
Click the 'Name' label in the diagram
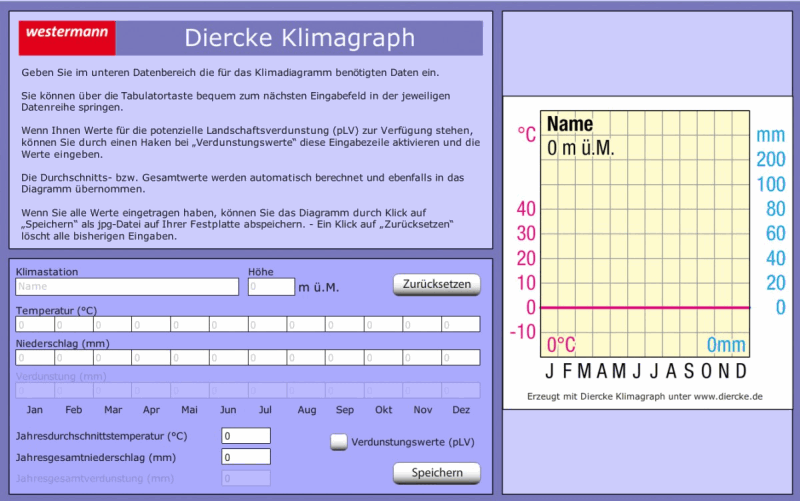tap(570, 124)
